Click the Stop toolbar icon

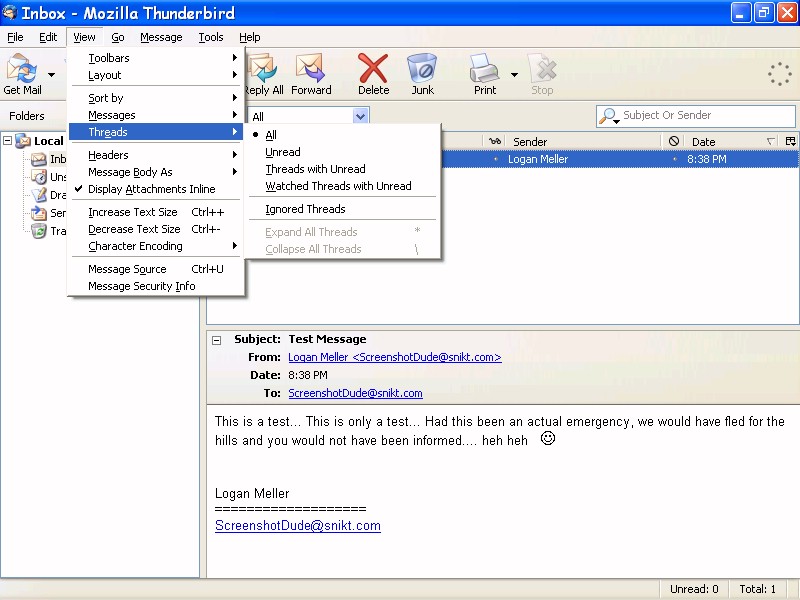tap(542, 68)
